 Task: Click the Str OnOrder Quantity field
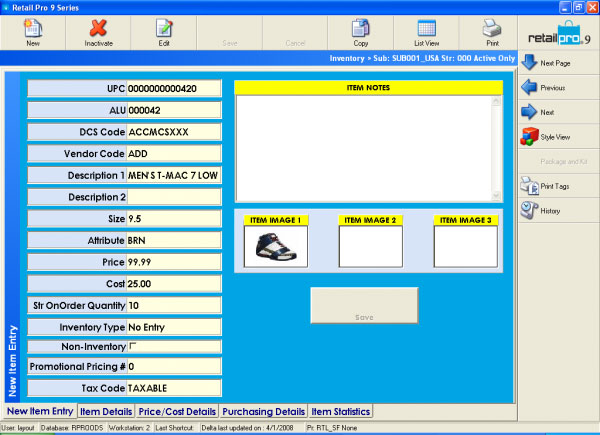pyautogui.click(x=174, y=305)
